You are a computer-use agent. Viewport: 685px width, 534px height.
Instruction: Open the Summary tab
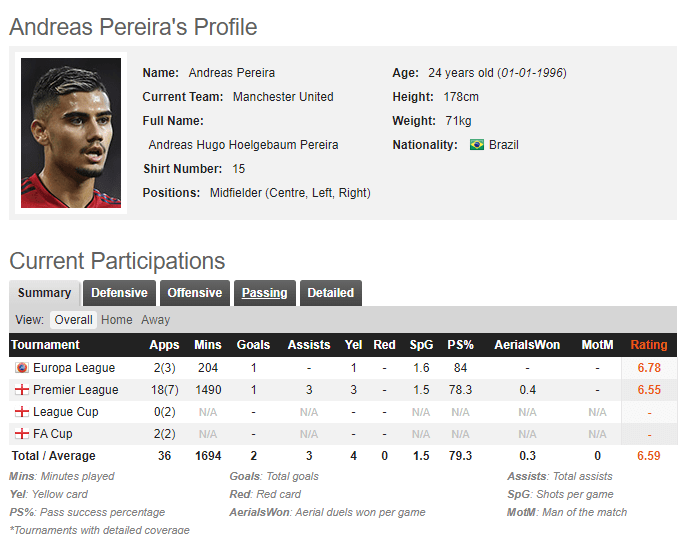(x=44, y=293)
